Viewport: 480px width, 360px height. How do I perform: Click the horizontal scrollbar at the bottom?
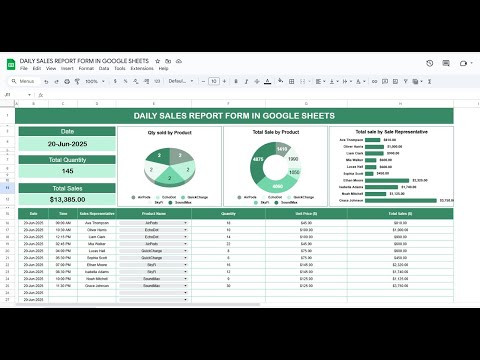pos(139,304)
